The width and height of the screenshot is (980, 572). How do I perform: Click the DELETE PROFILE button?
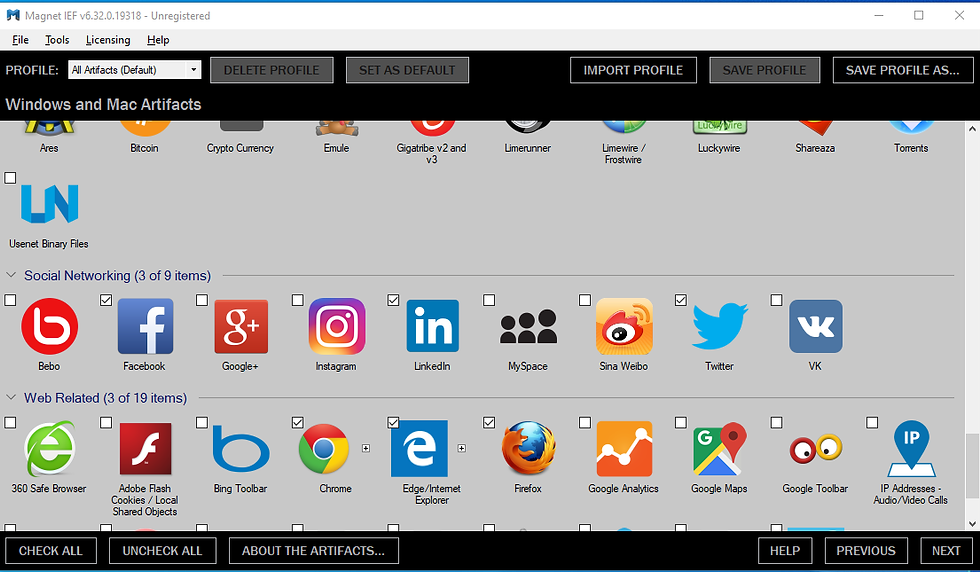272,70
